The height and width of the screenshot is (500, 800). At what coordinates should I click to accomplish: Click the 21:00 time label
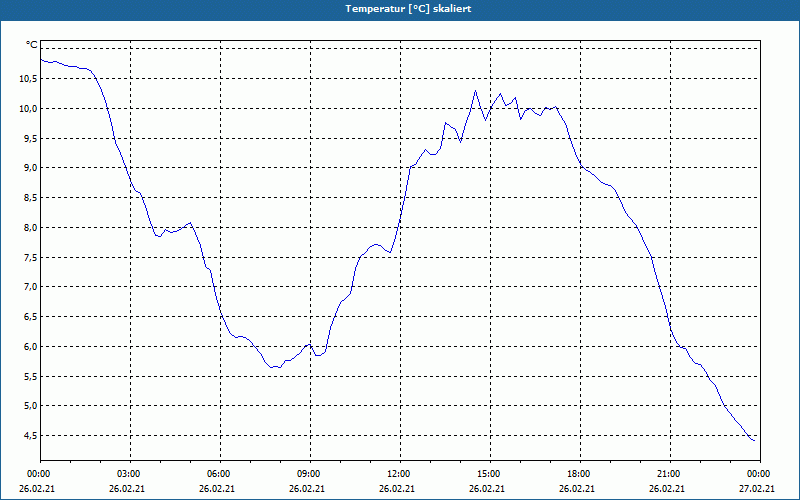coord(669,474)
